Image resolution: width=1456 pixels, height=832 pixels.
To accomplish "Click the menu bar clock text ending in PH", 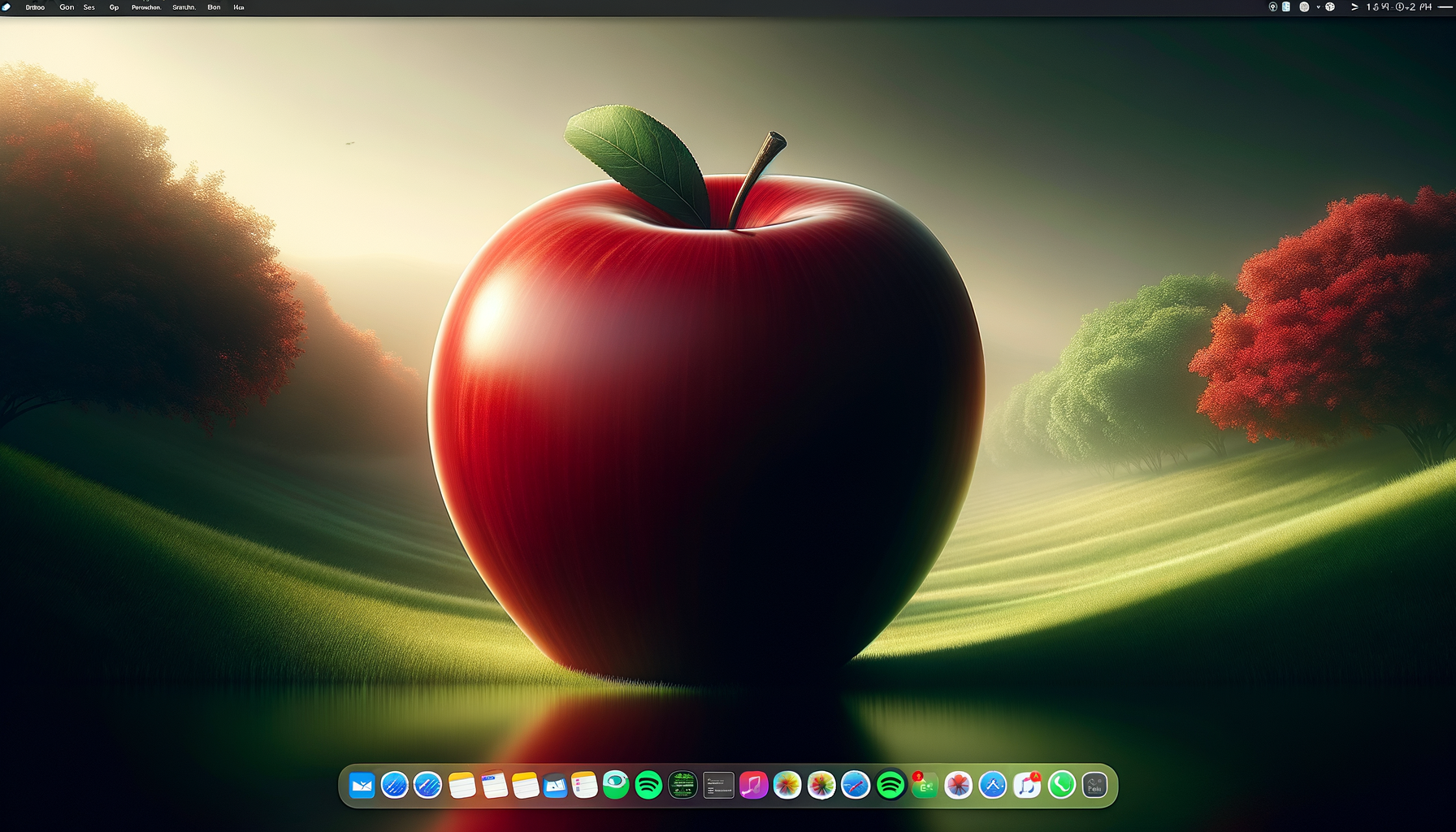I will [x=1398, y=6].
